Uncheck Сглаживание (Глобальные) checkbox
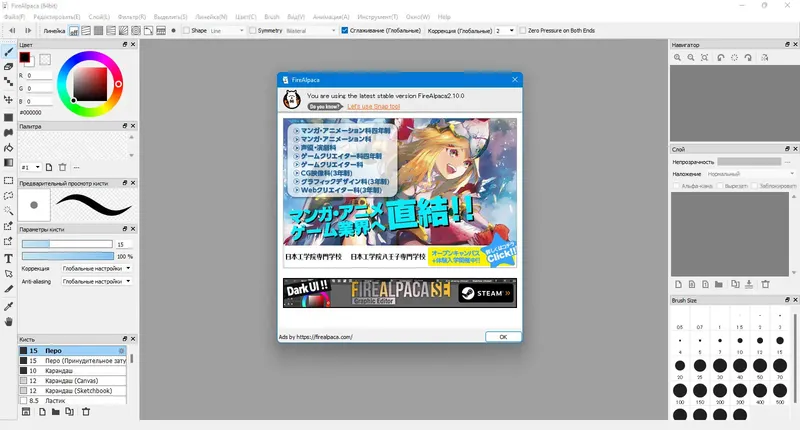Image resolution: width=800 pixels, height=430 pixels. click(x=345, y=31)
